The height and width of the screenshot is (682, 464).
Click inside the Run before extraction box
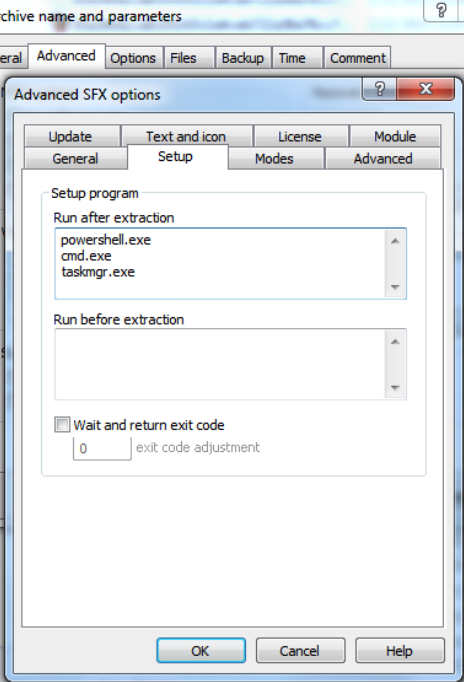tap(220, 364)
